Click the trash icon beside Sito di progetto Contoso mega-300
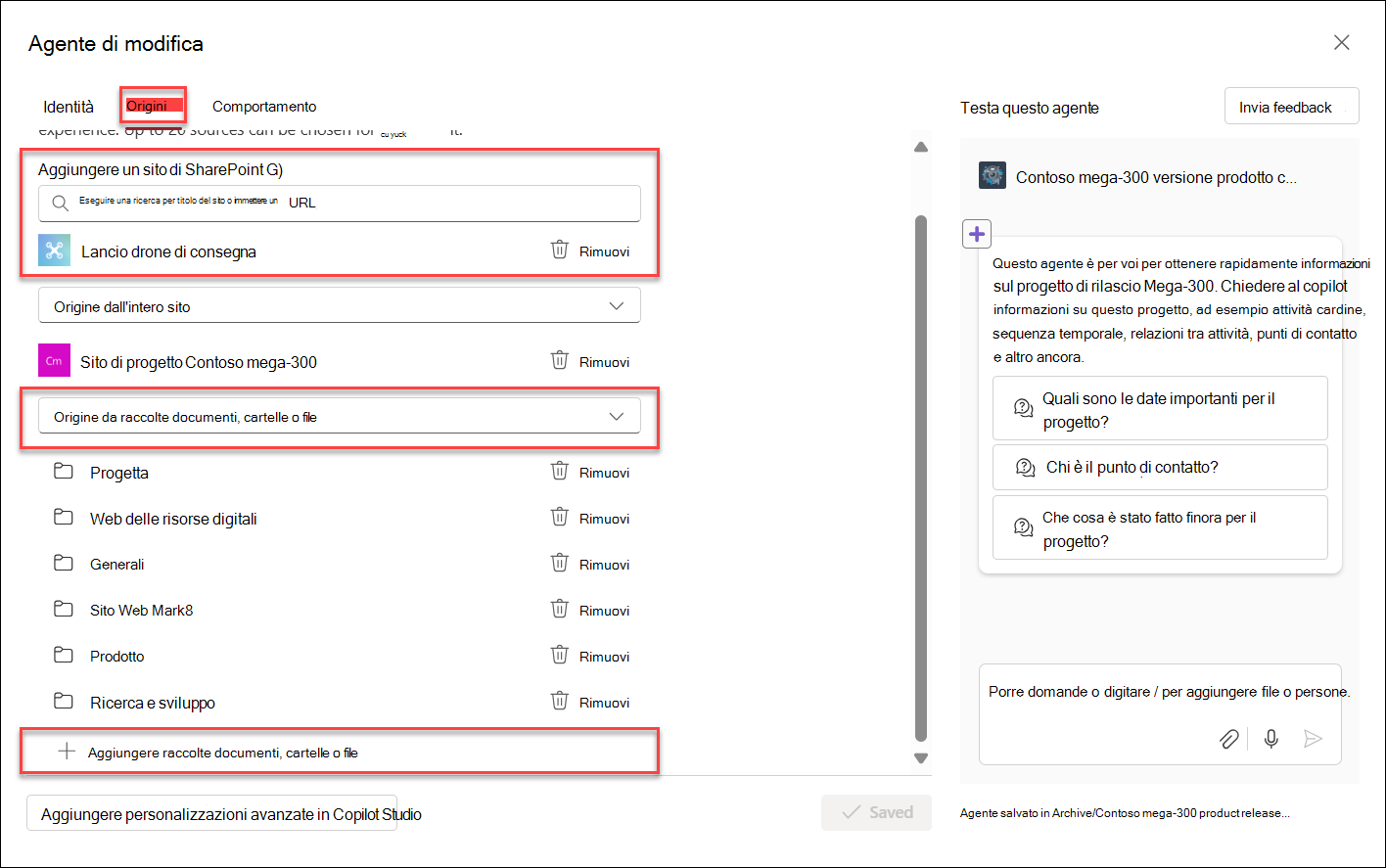The width and height of the screenshot is (1386, 868). click(x=560, y=361)
